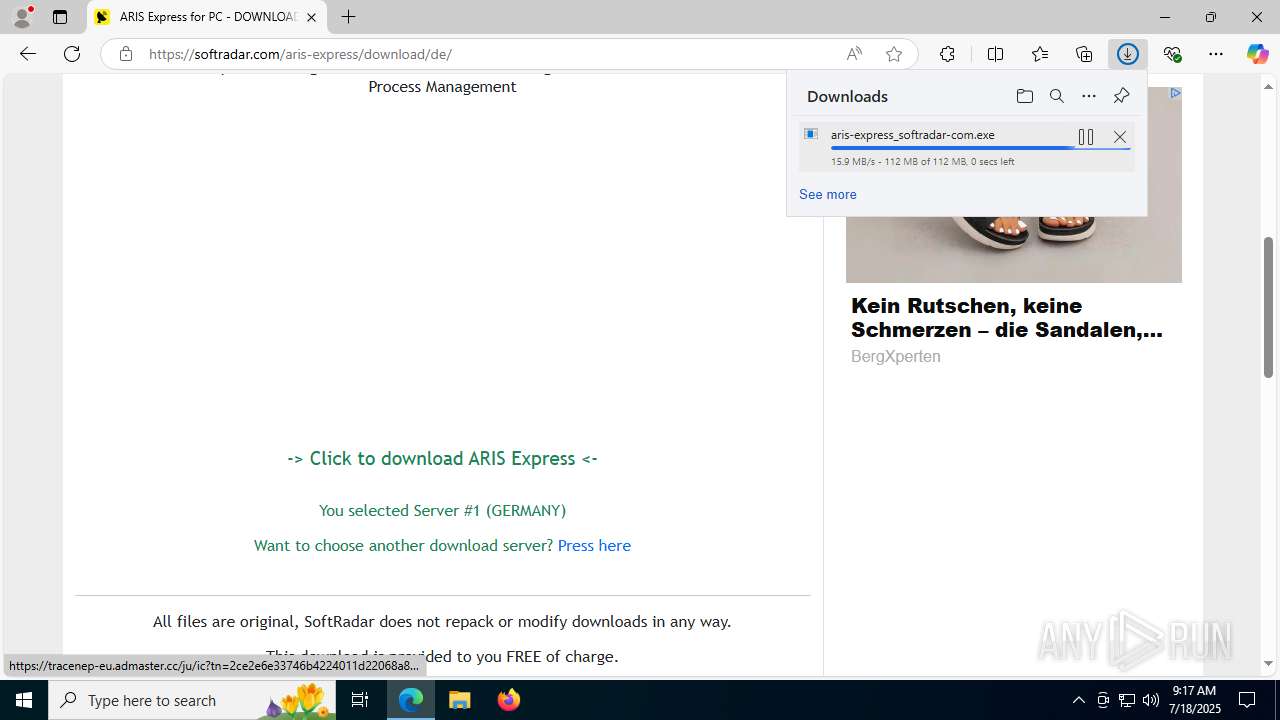Pause the aris-express download
This screenshot has height=720, width=1280.
pos(1086,137)
